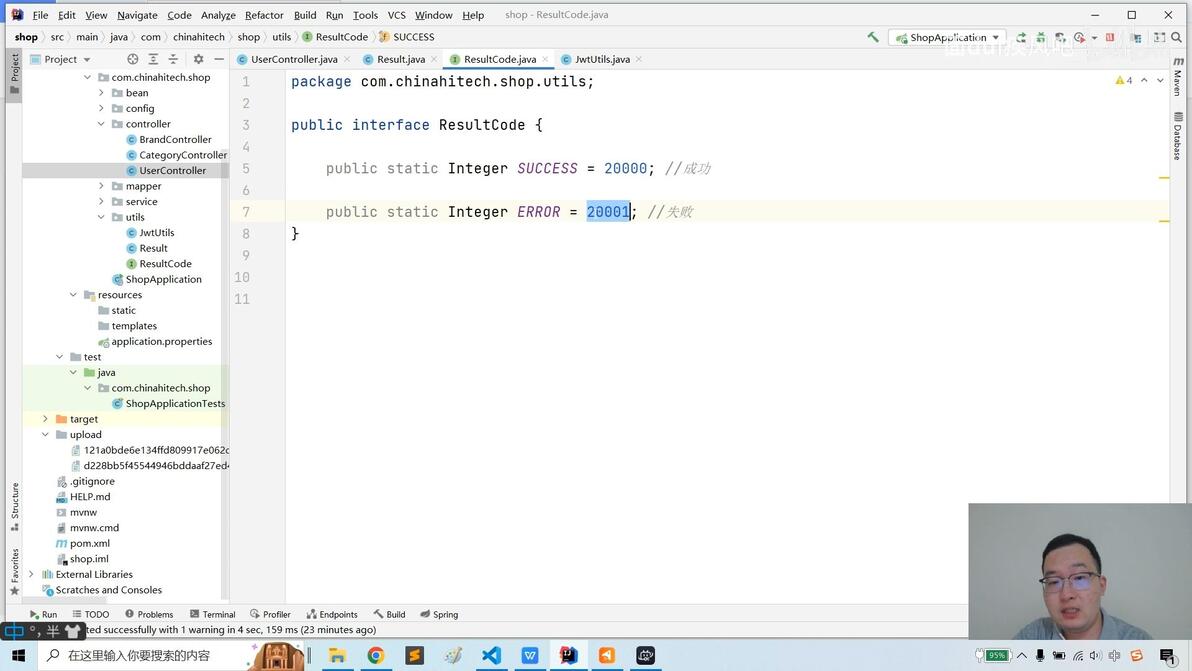Expand the mapper package folder
This screenshot has height=671, width=1192.
click(101, 185)
